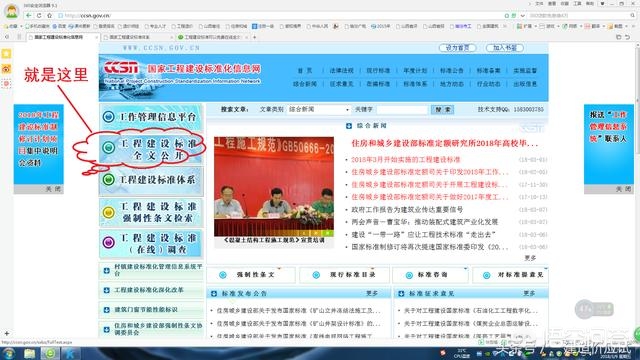The image size is (640, 360).
Task: Open the 标准公告 navigation item
Action: click(452, 71)
